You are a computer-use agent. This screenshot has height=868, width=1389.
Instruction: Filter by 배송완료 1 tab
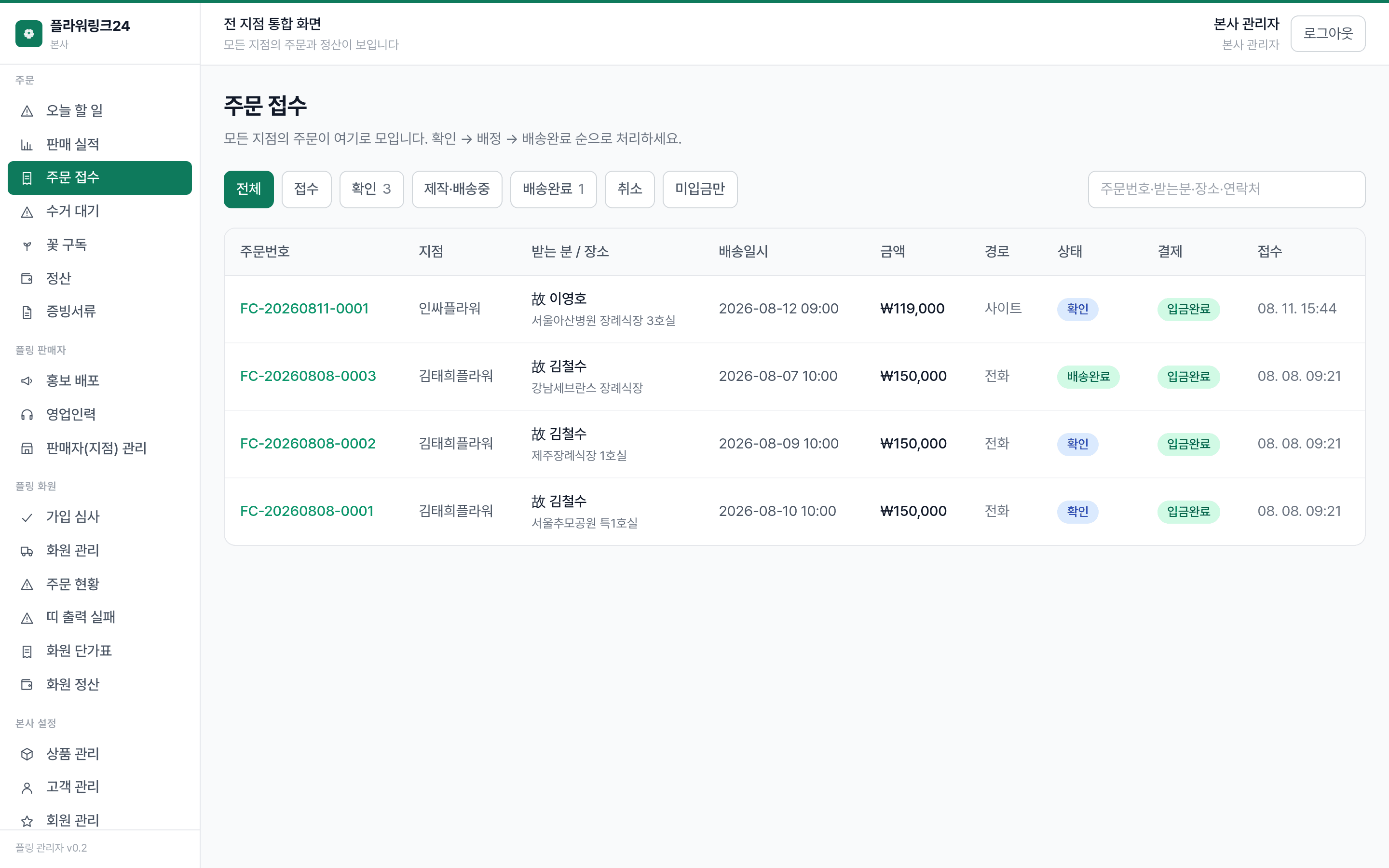[x=553, y=190]
